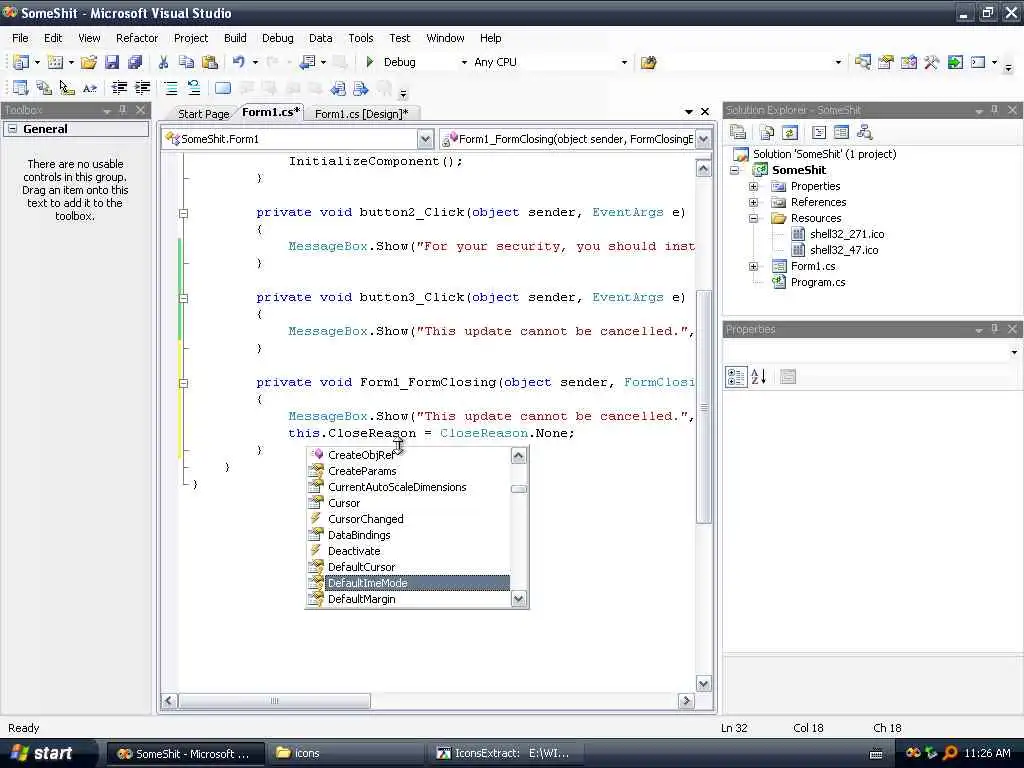Open the Data menu
The width and height of the screenshot is (1024, 768).
(x=320, y=38)
